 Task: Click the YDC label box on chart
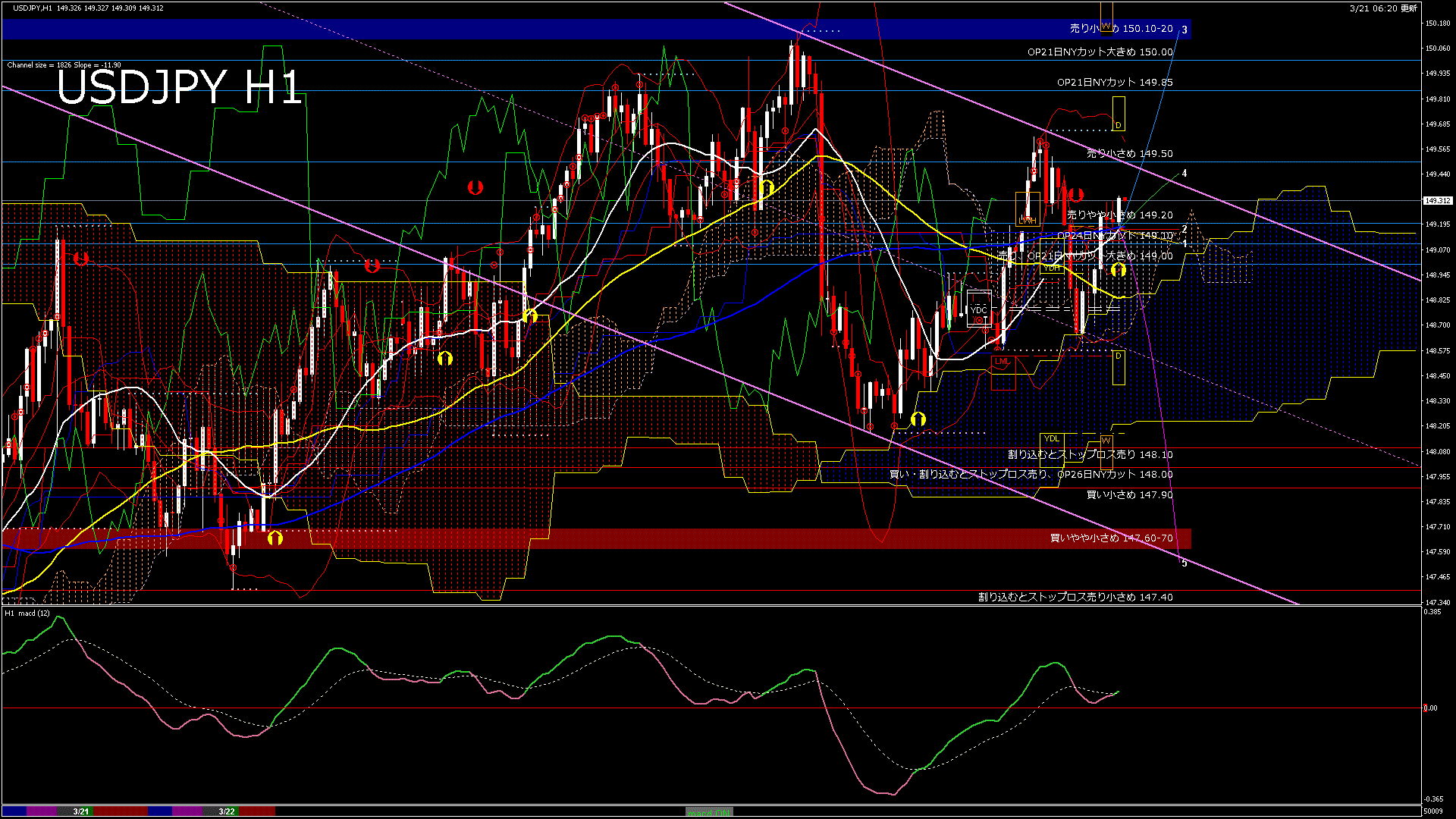979,309
